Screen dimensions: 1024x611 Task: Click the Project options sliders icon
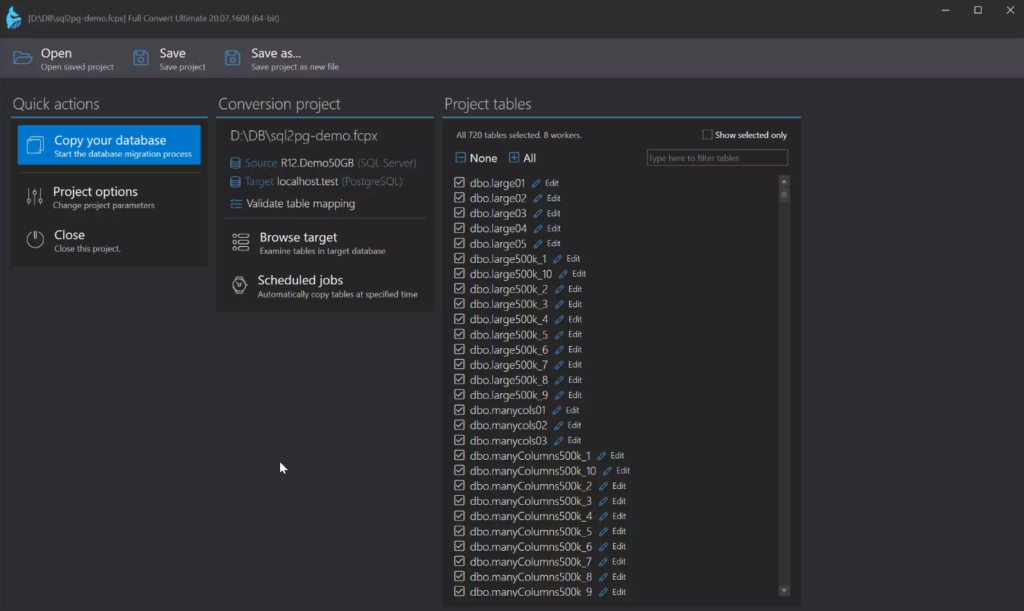tap(35, 196)
